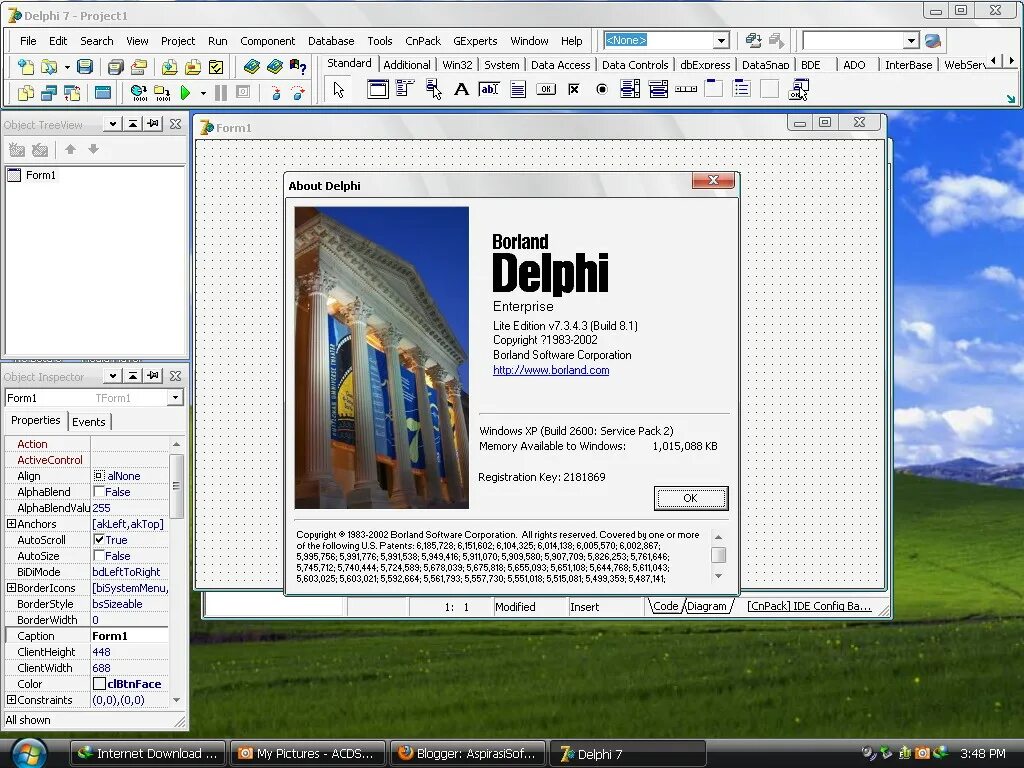Open the http://www.borland.com link
This screenshot has width=1024, height=768.
(x=551, y=370)
